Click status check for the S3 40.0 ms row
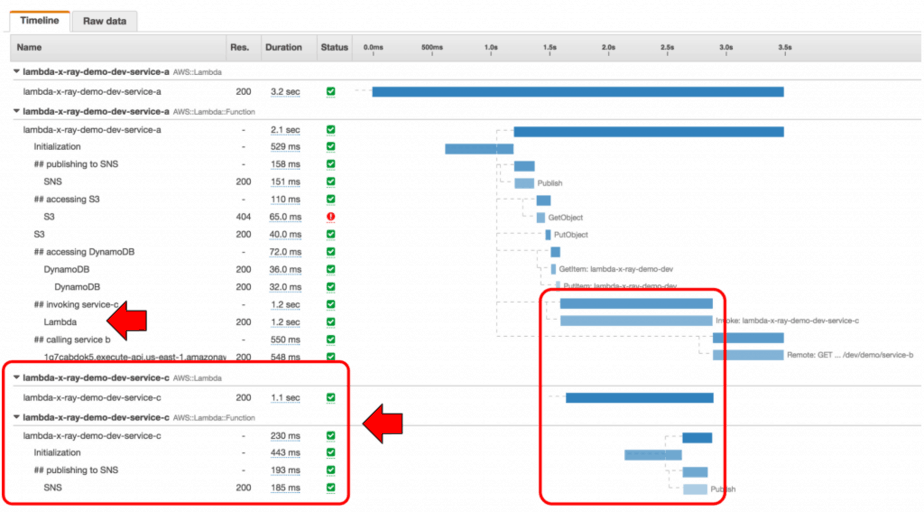The image size is (924, 512). [x=331, y=234]
